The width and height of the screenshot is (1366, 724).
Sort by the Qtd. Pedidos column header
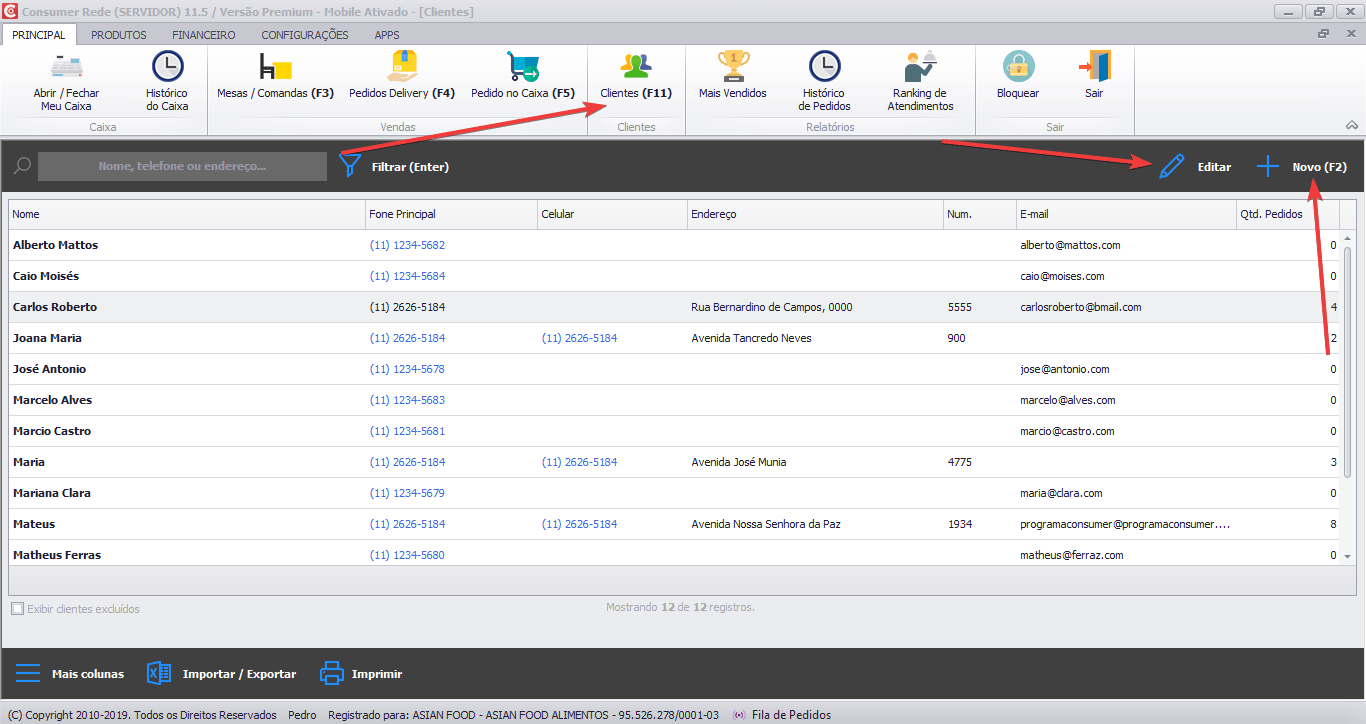[1288, 214]
